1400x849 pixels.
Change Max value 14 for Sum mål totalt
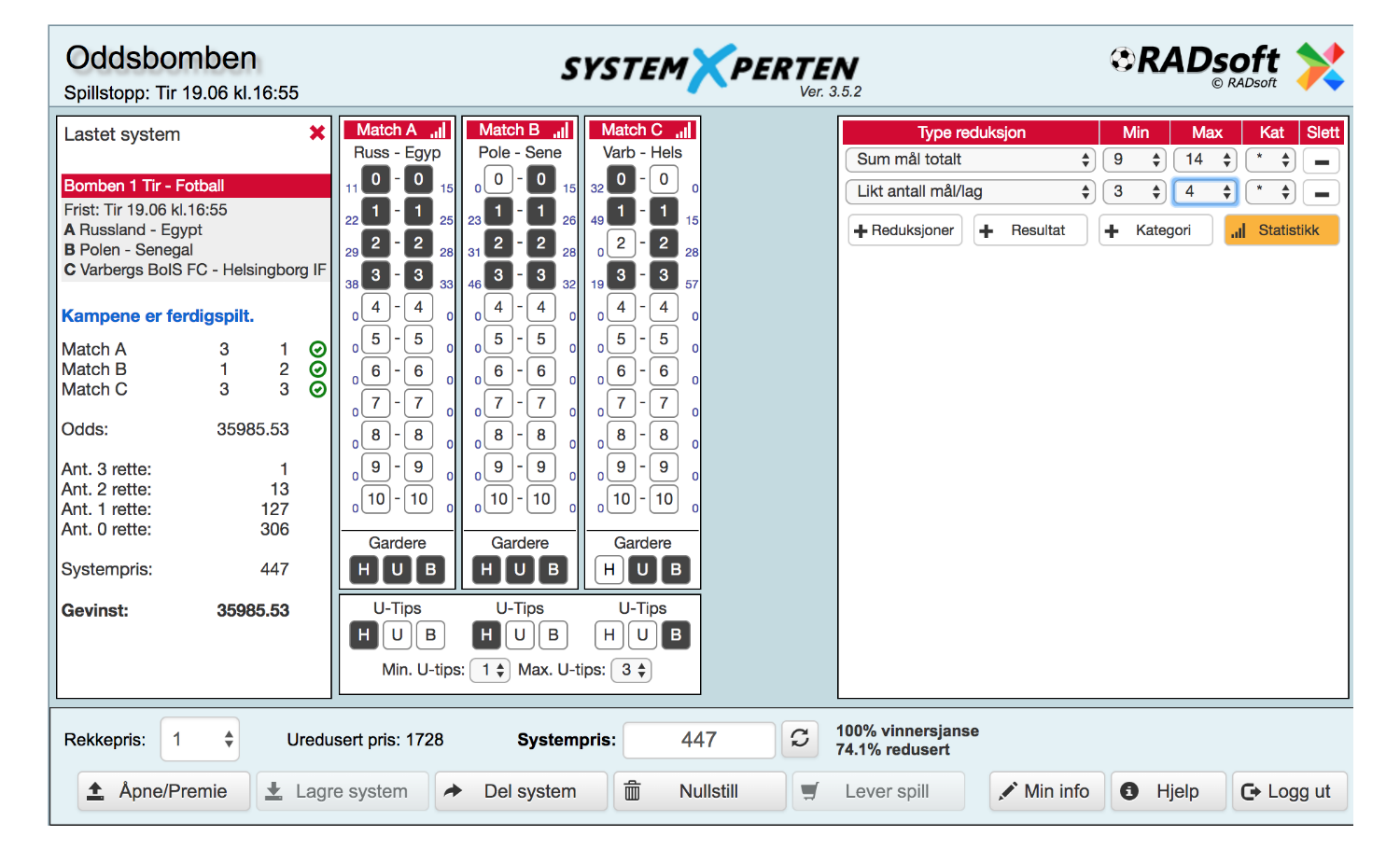1205,159
